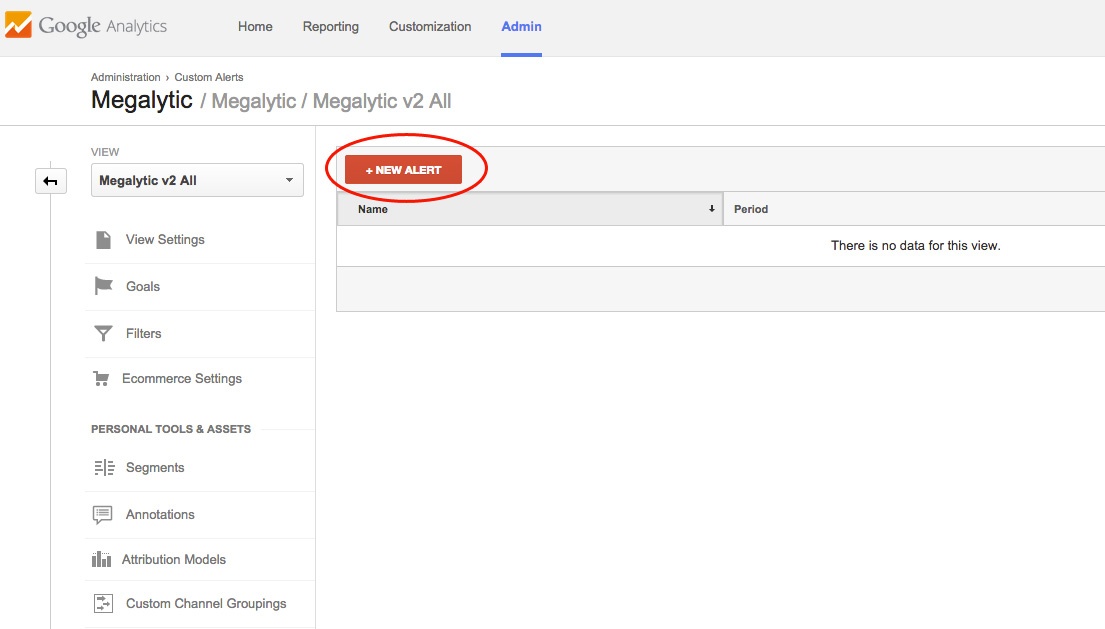
Task: Click the Goals flag icon
Action: 103,287
